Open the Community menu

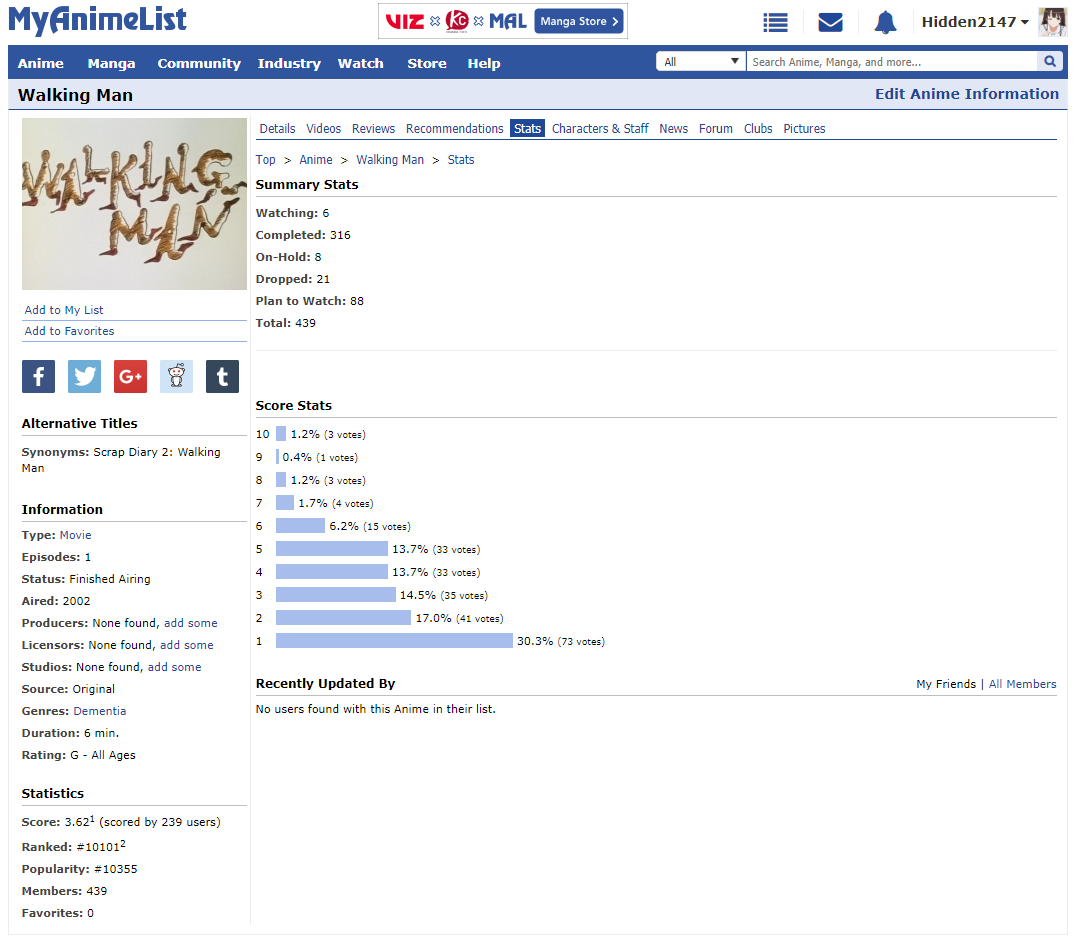(199, 63)
